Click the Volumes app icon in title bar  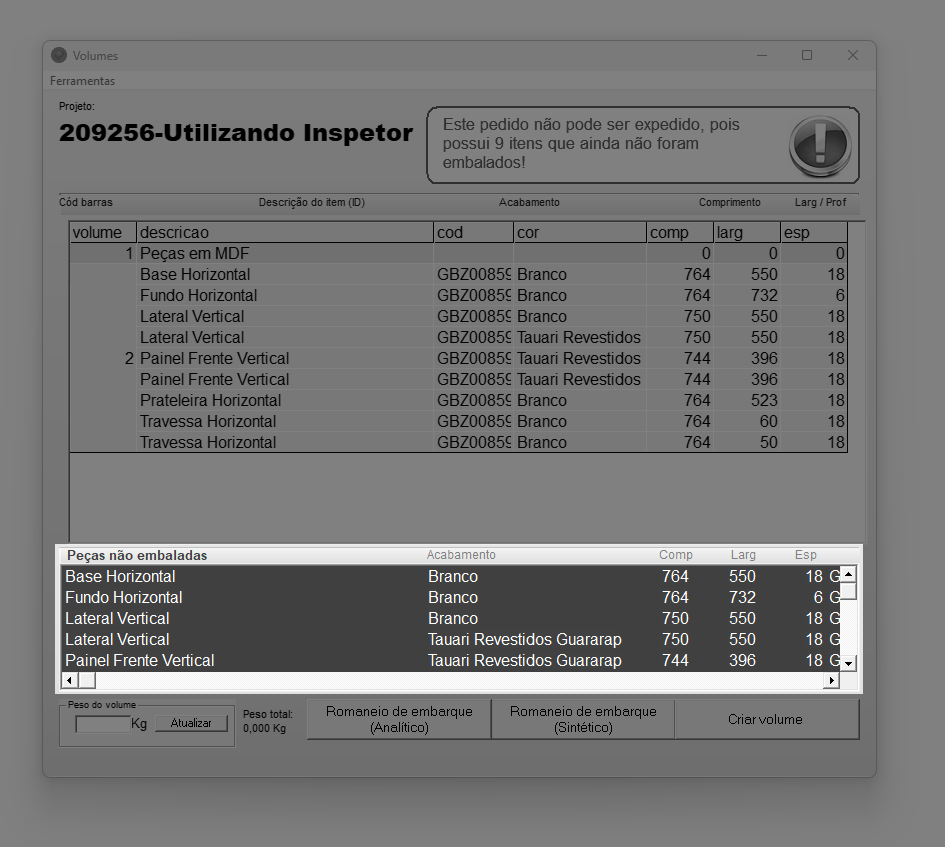click(59, 56)
